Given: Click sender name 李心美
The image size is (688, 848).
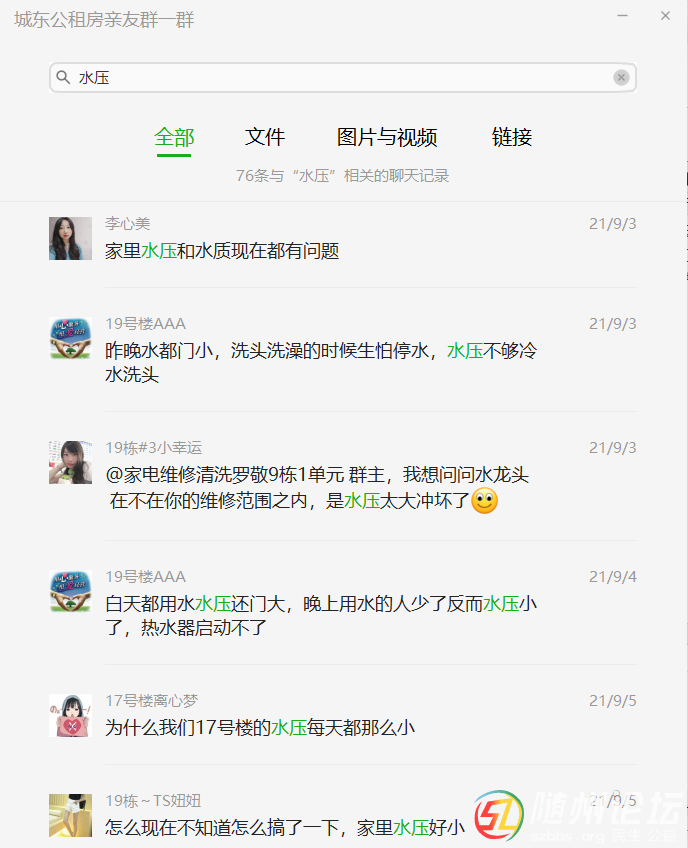Looking at the screenshot, I should click(x=128, y=223).
